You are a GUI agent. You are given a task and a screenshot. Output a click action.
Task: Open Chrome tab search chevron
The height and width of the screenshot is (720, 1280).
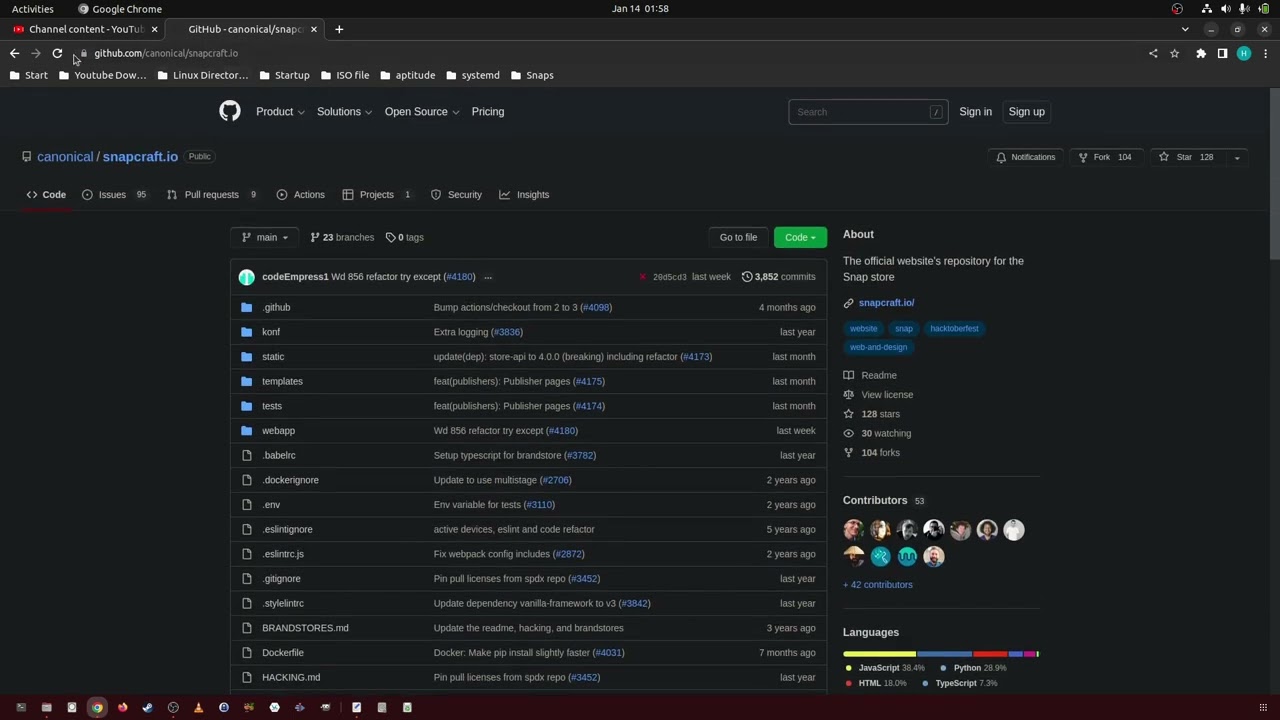pos(1185,29)
